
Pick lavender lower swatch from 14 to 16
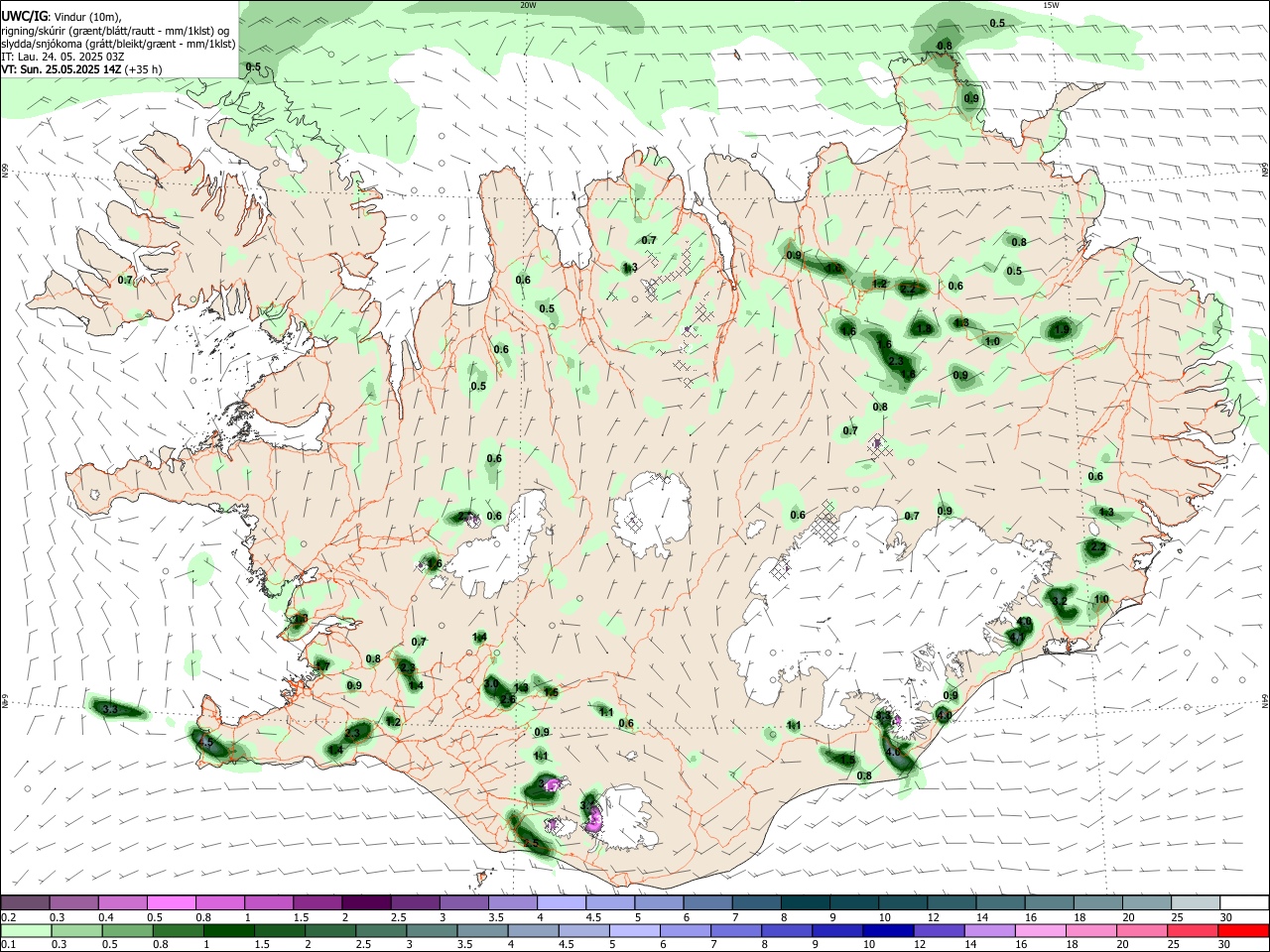coord(989,930)
